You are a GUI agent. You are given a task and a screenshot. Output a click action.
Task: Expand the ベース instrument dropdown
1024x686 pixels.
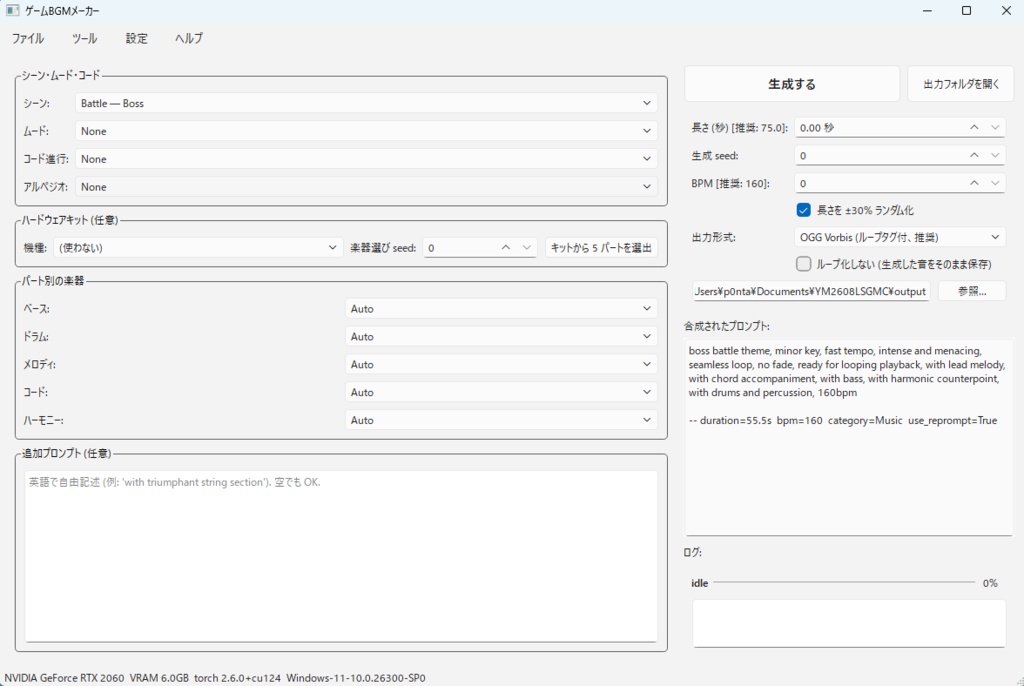[501, 308]
